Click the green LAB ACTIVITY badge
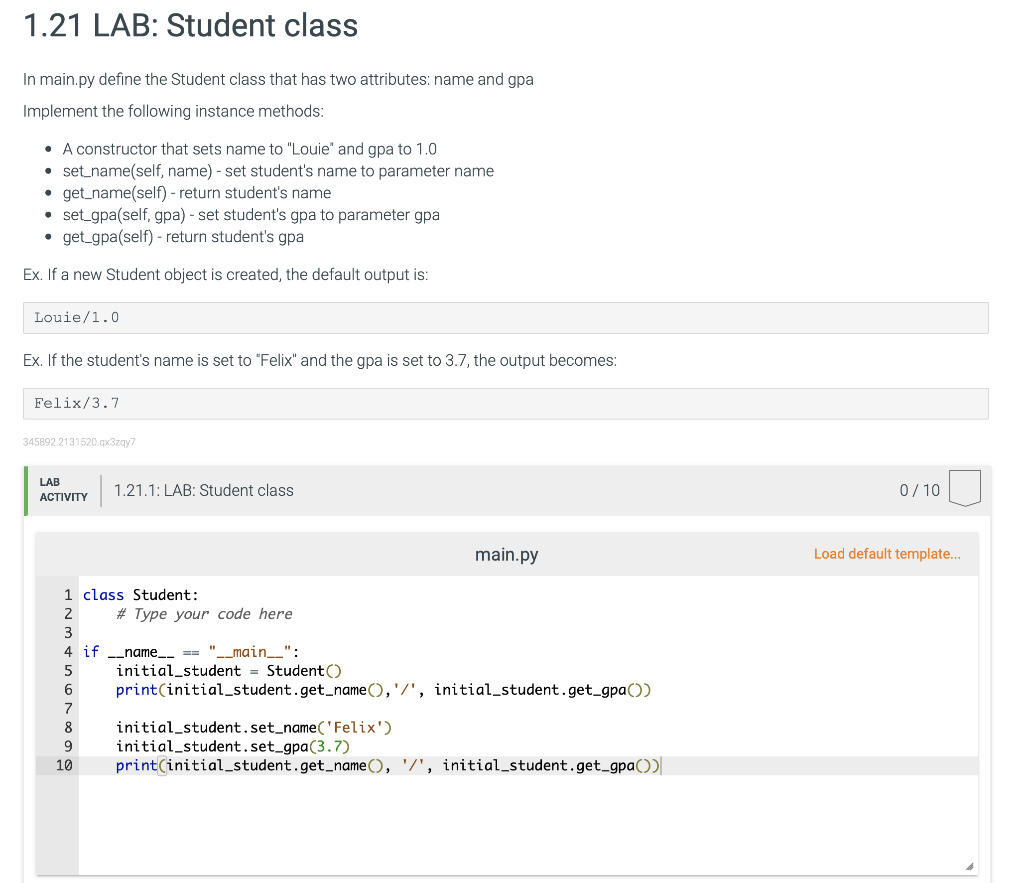The height and width of the screenshot is (883, 1024). click(62, 490)
